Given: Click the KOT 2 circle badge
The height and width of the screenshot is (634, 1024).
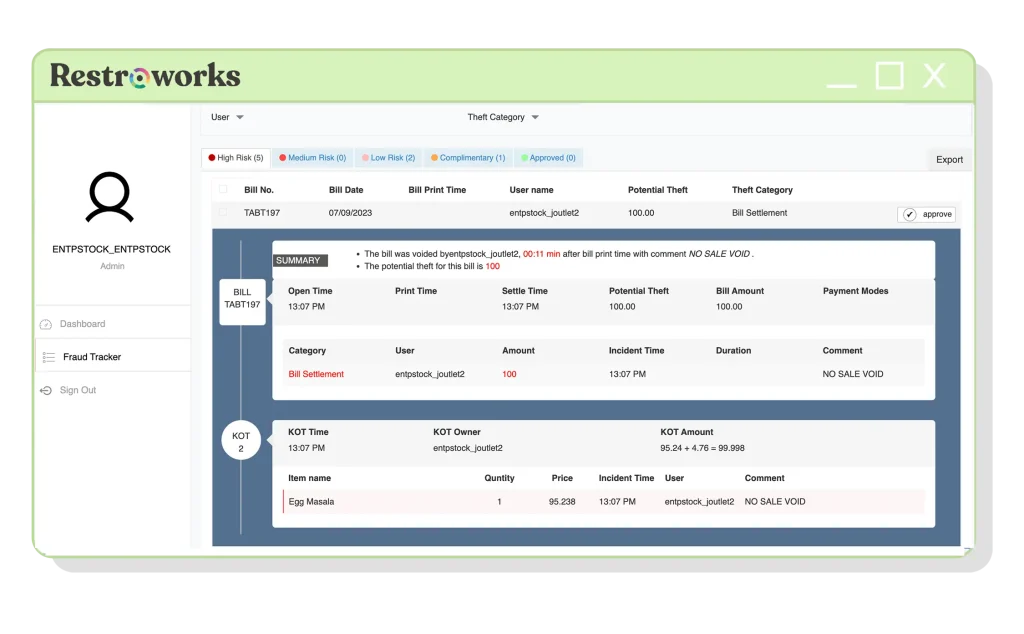Looking at the screenshot, I should [x=241, y=439].
